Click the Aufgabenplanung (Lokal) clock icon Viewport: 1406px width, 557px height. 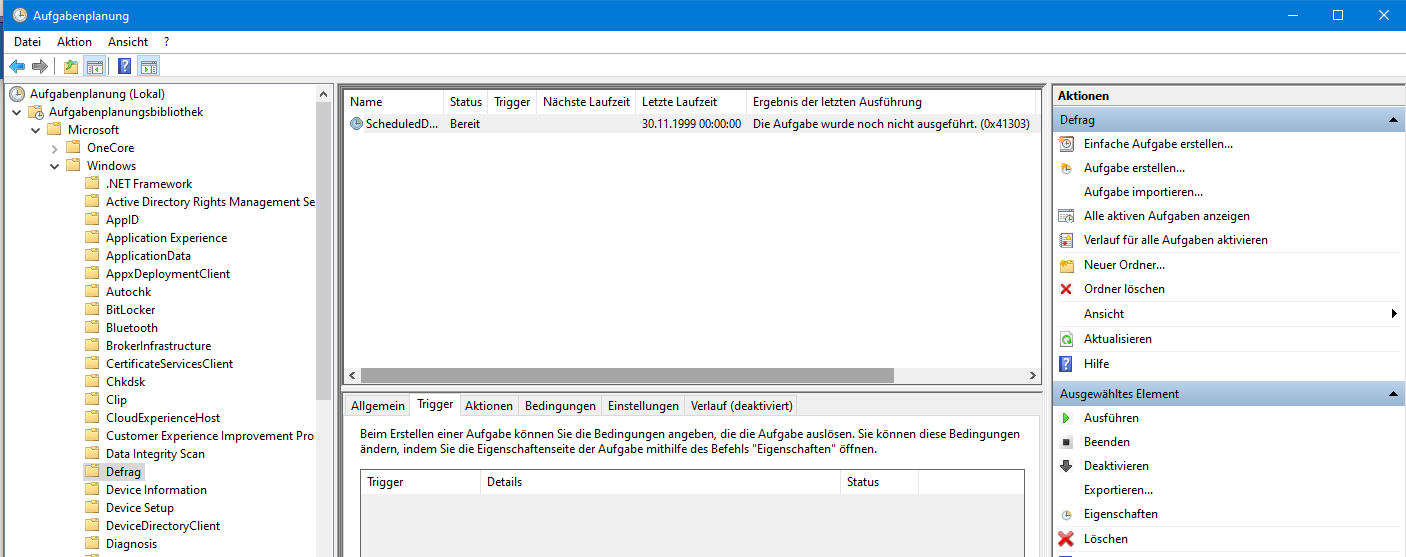17,94
